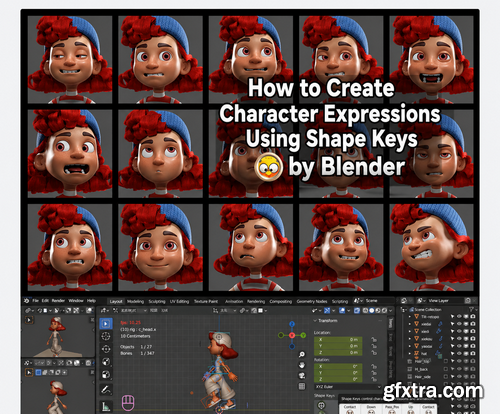Click select tool in top-left small viewport
This screenshot has width=500, height=414.
click(x=29, y=320)
